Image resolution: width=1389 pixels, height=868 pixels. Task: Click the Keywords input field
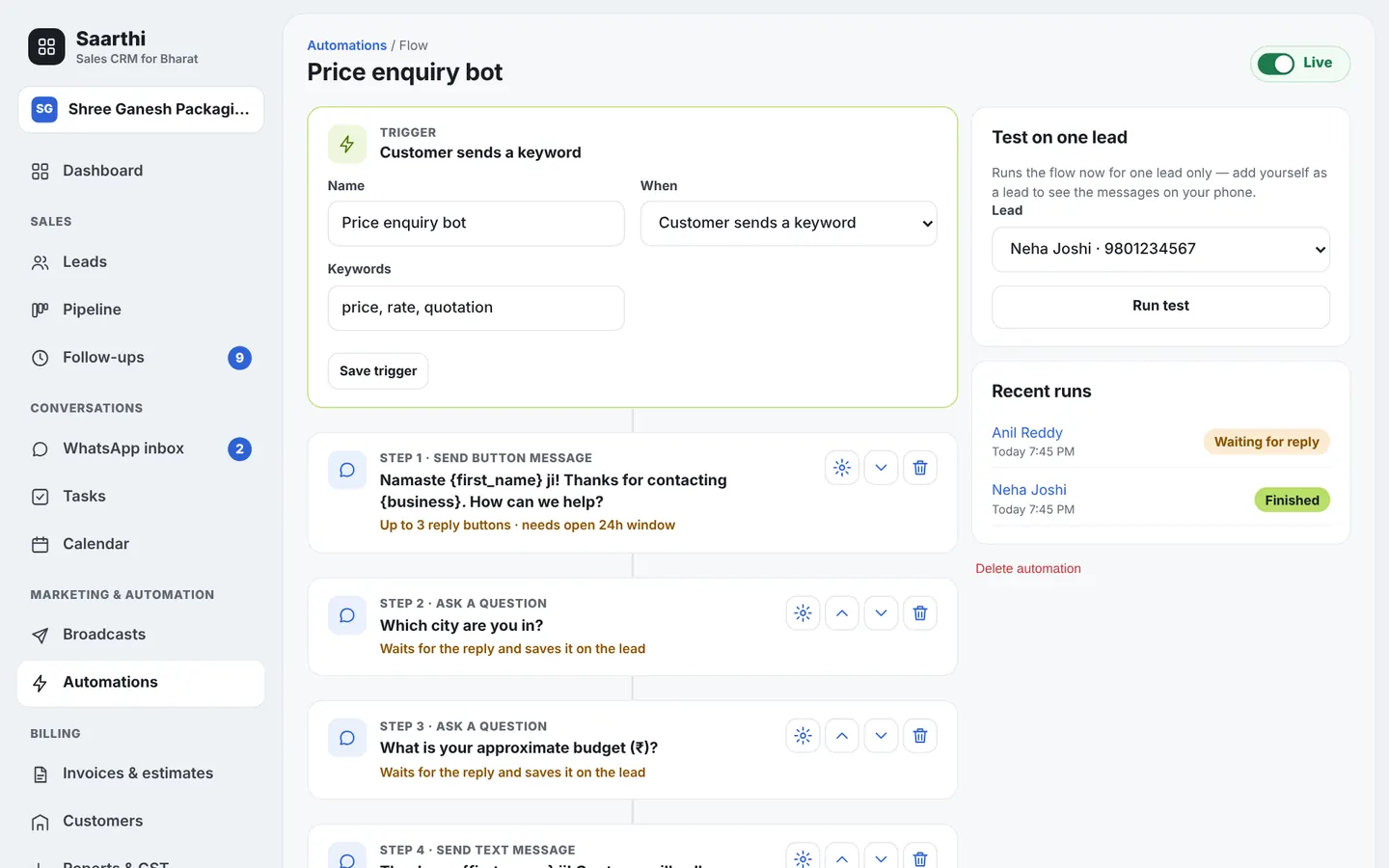click(477, 309)
